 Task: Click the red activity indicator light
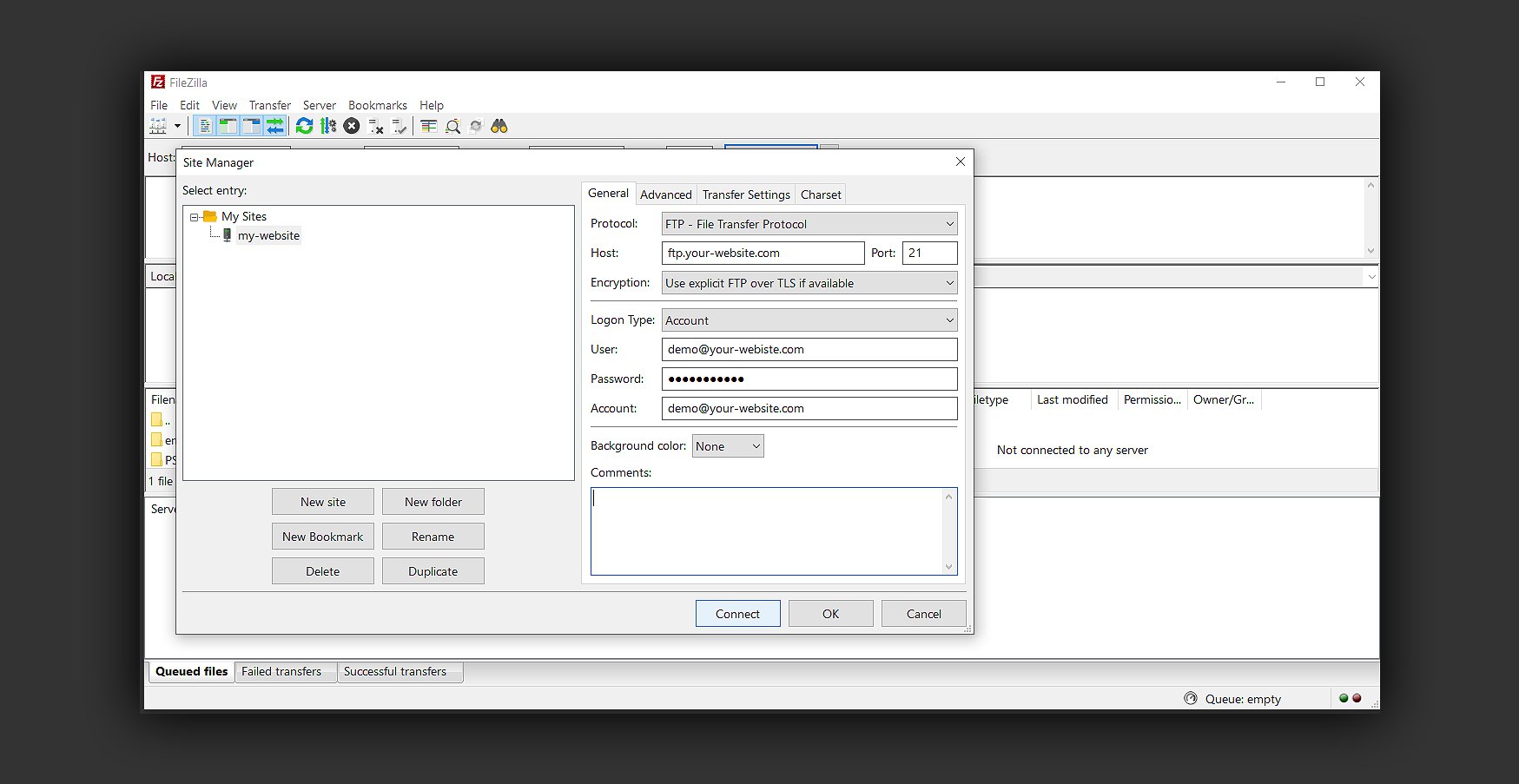pos(1357,698)
